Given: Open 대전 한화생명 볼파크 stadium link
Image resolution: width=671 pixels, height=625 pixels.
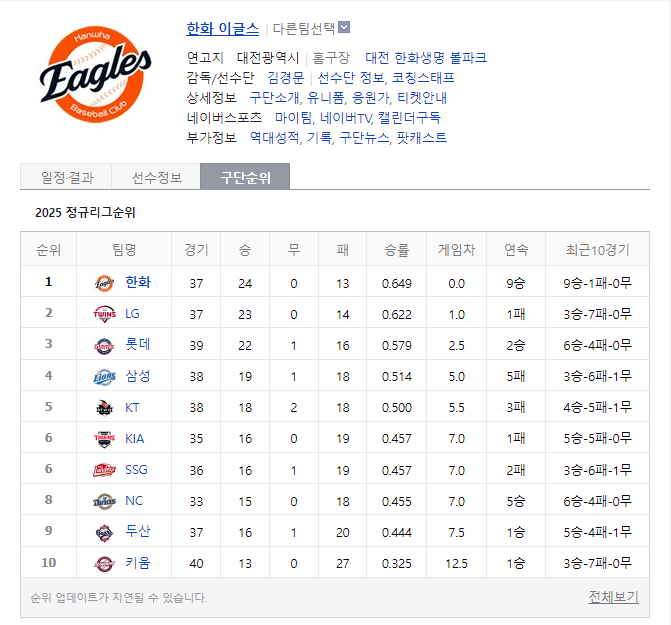Looking at the screenshot, I should [426, 57].
